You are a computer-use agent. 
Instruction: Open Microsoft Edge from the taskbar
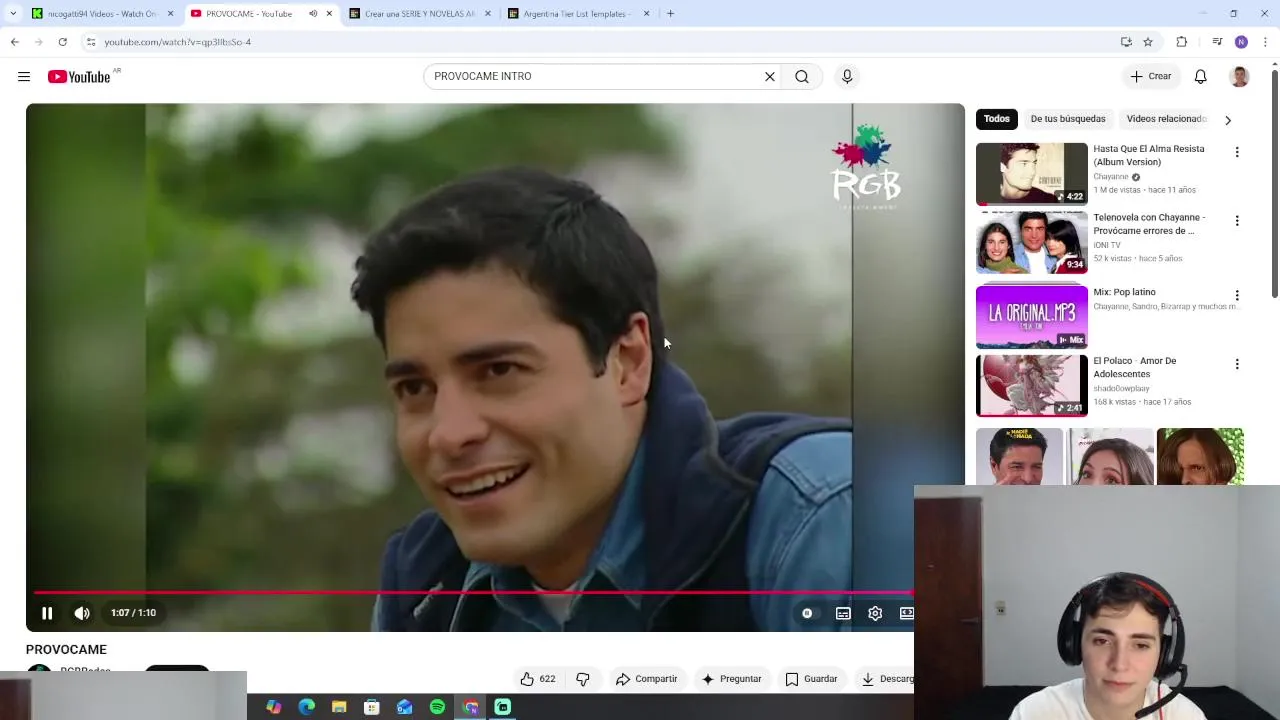[x=307, y=707]
